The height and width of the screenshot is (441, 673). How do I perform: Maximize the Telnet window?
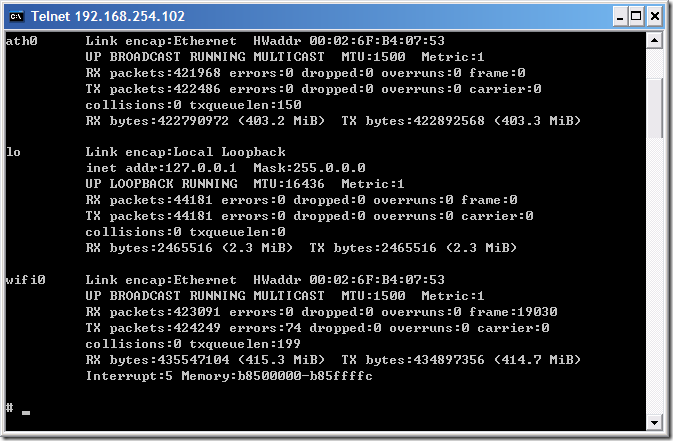click(x=637, y=17)
